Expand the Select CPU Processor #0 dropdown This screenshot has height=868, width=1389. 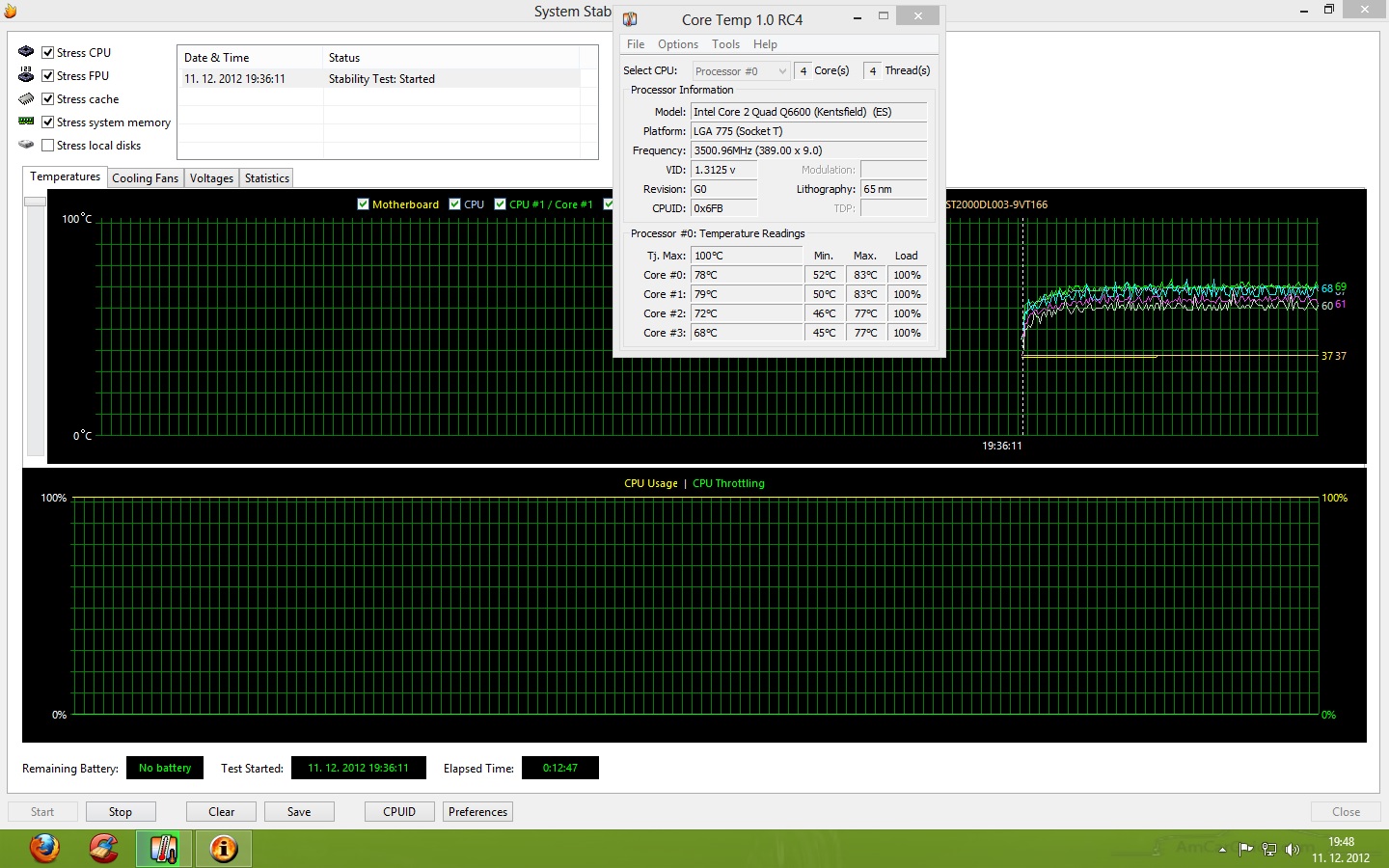tap(741, 71)
